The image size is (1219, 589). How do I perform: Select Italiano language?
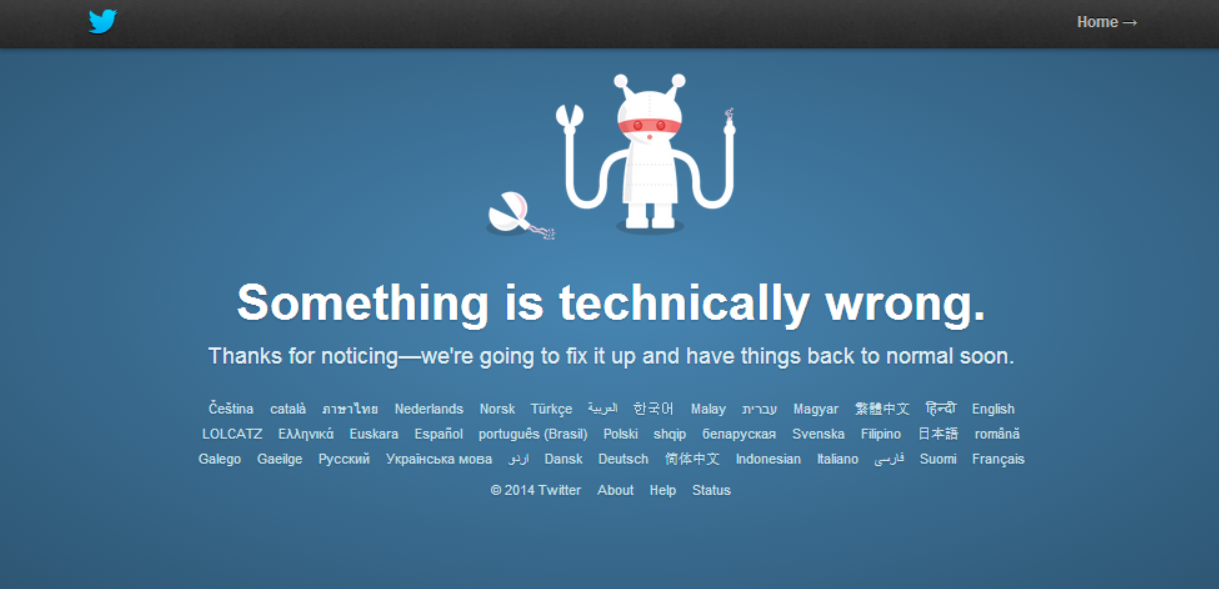(837, 459)
